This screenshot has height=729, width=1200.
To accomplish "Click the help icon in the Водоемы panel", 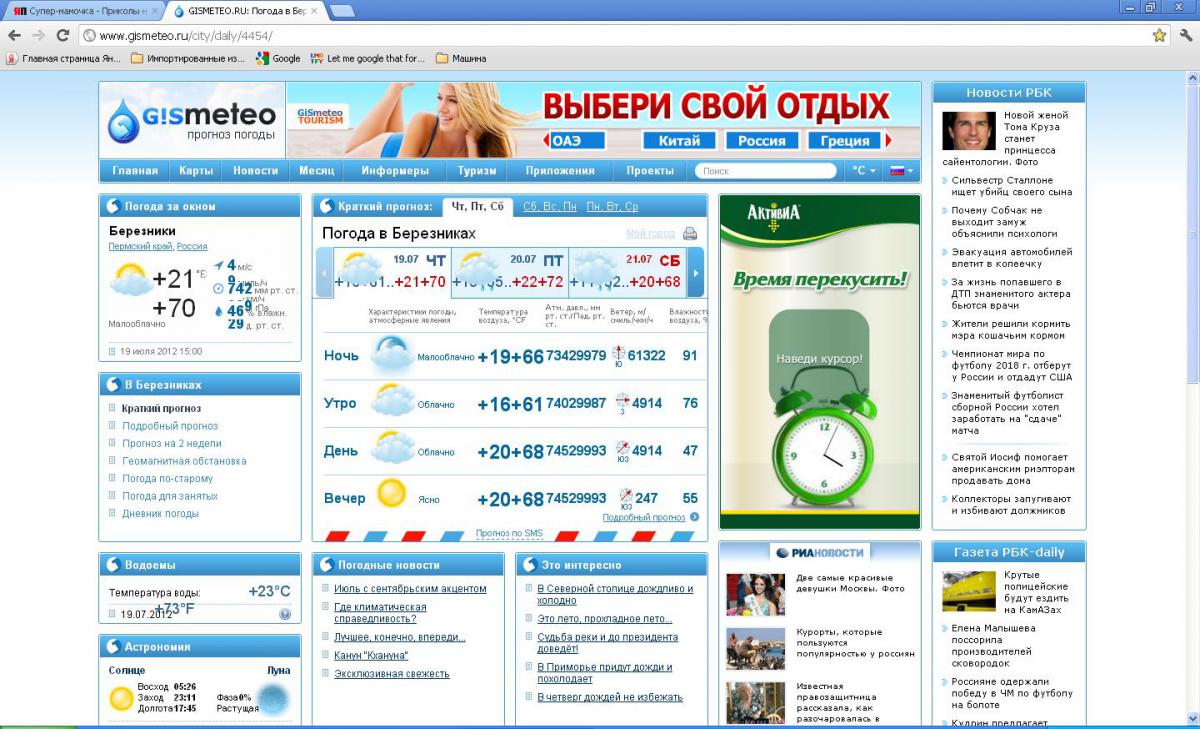I will click(285, 614).
